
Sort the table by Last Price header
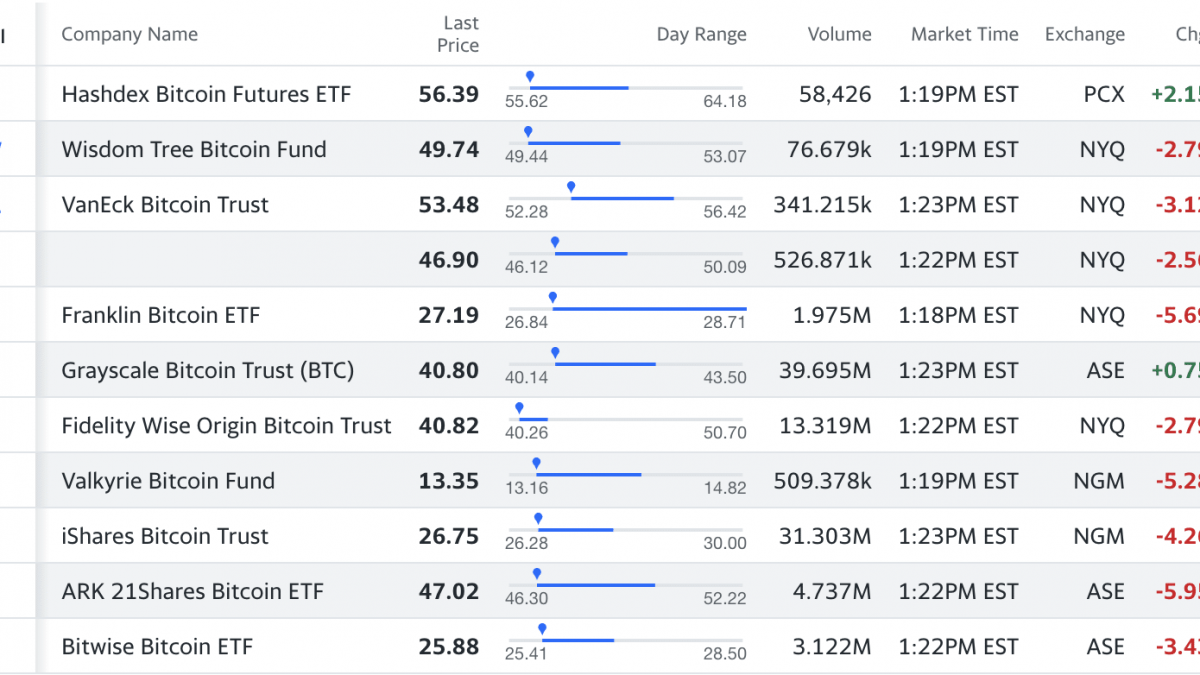pos(461,34)
